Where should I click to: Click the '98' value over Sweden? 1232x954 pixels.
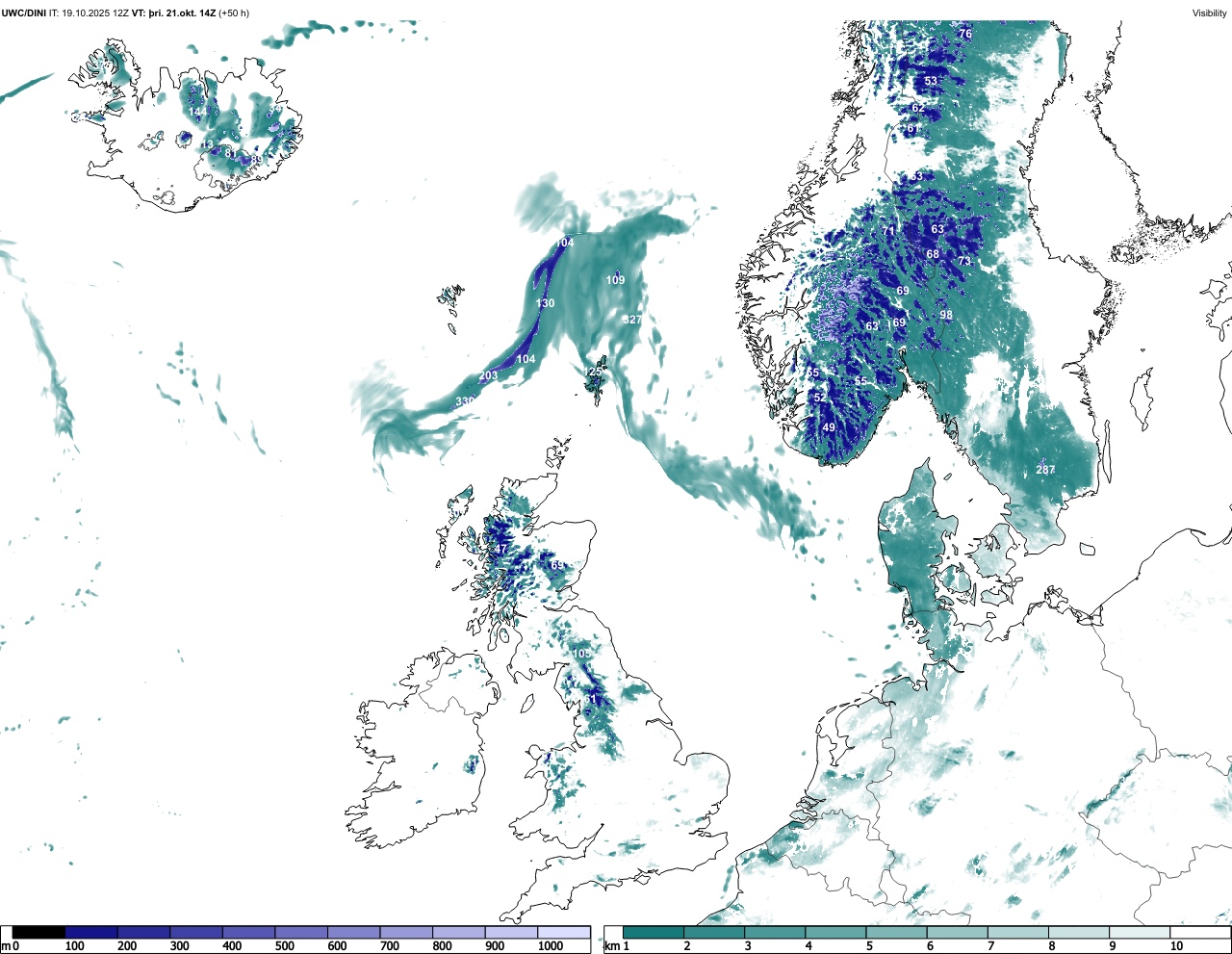[x=946, y=315]
